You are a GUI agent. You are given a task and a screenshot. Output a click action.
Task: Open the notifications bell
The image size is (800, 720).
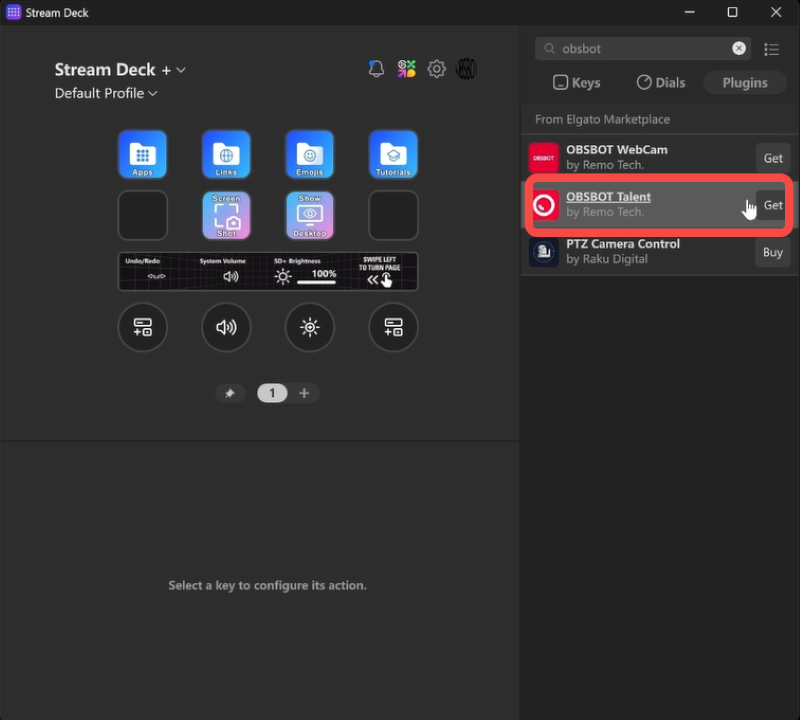pos(376,68)
